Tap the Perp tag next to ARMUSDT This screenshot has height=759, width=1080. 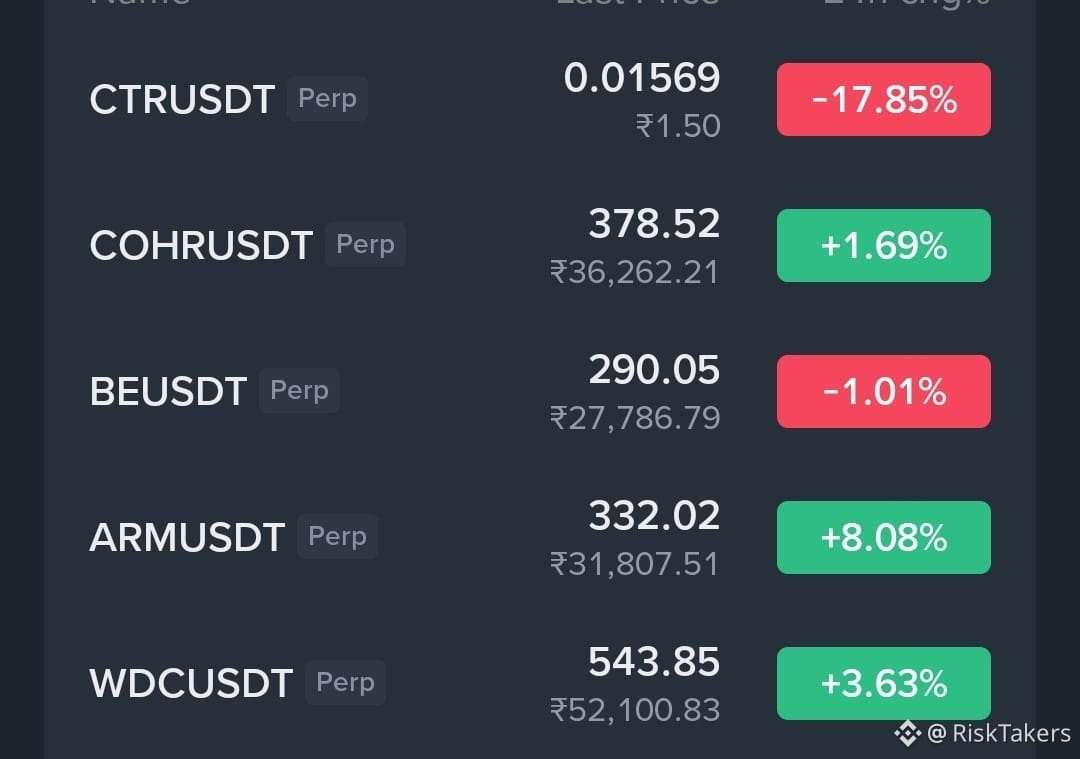(x=337, y=537)
